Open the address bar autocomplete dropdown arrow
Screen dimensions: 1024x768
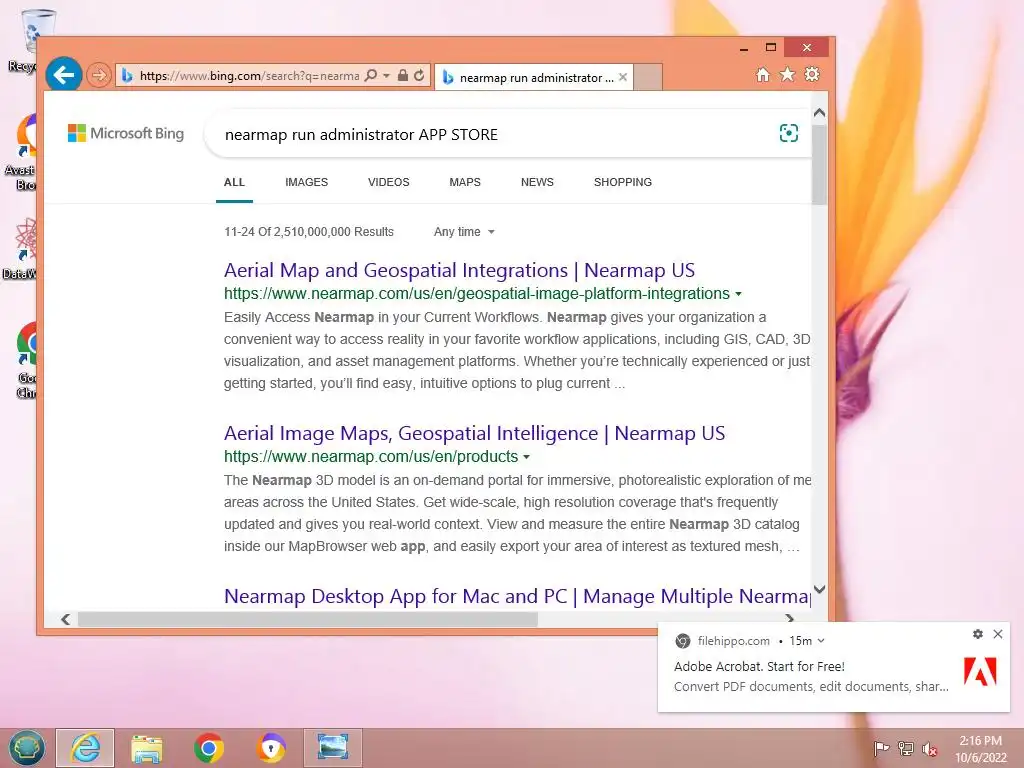click(386, 76)
